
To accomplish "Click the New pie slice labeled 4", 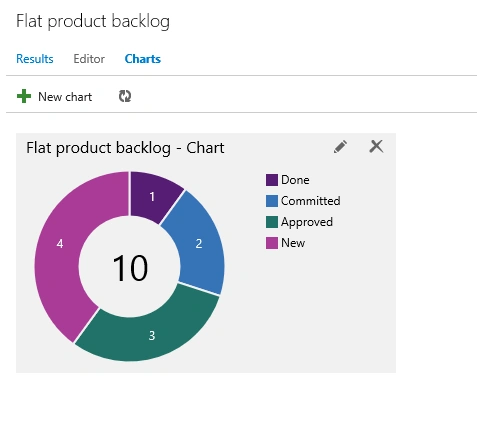I will click(63, 245).
